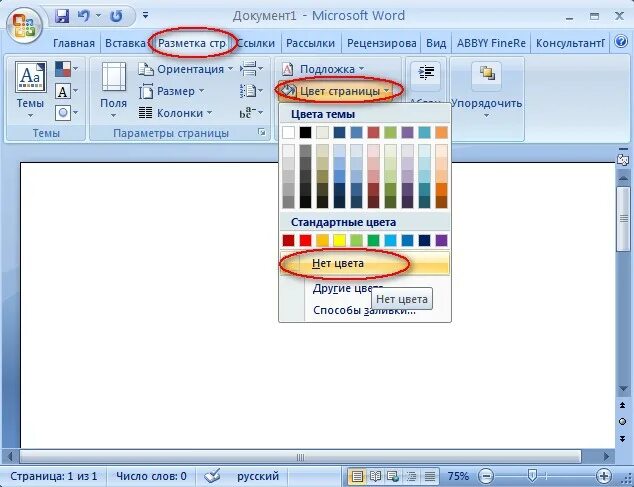Choose Нет цвета menu item

point(365,263)
